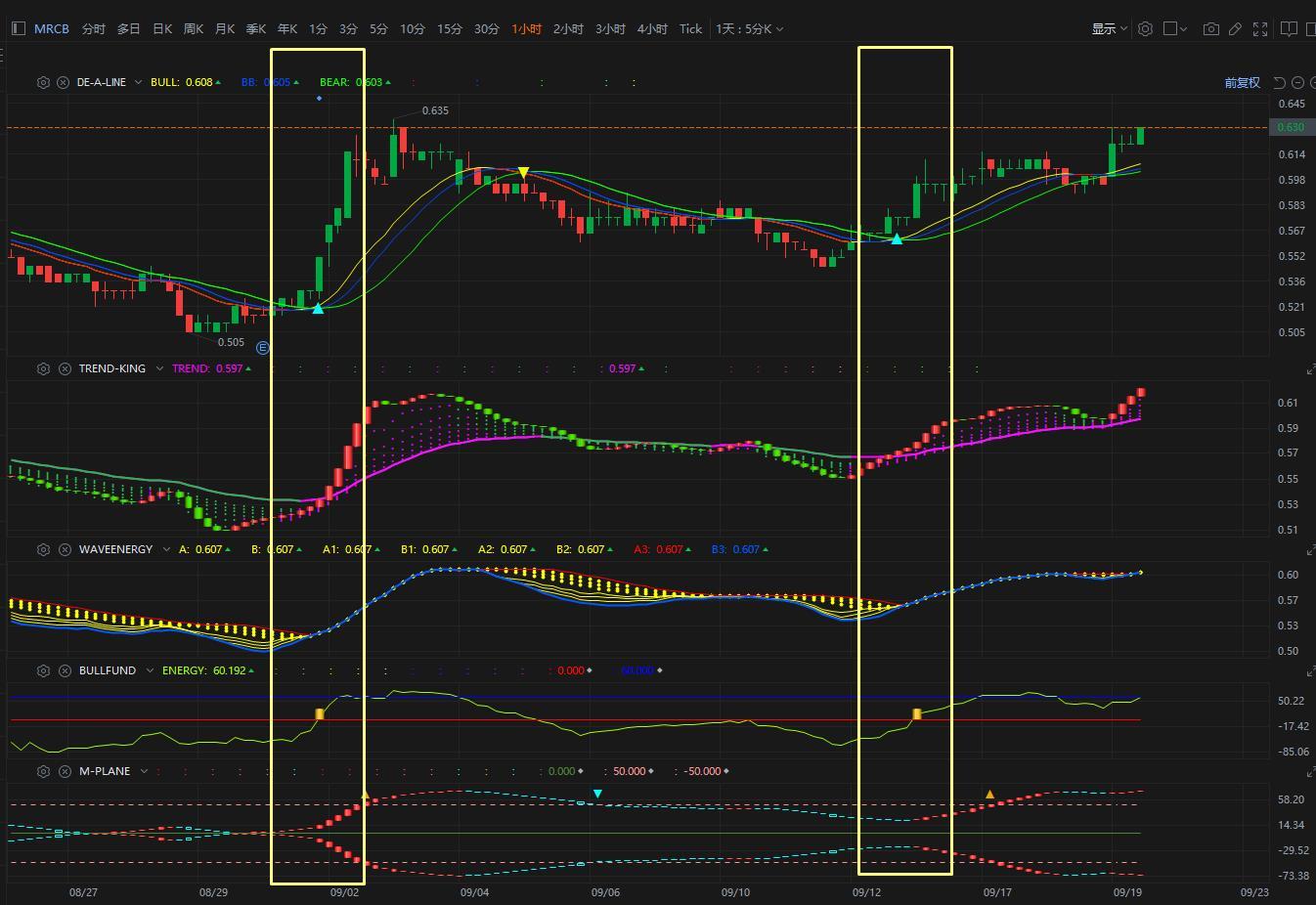Select 年K yearly candlestick period

287,28
